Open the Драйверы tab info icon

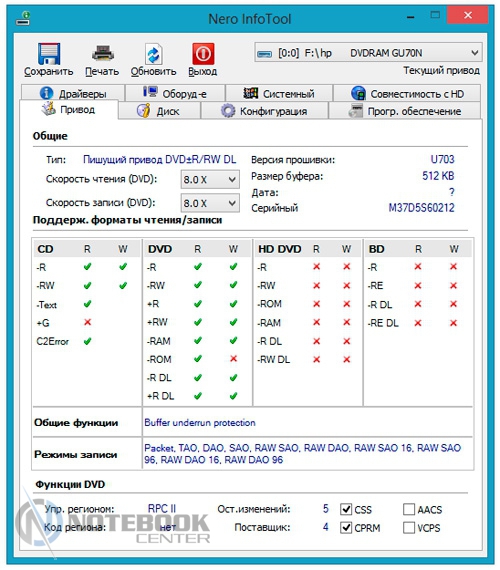tap(46, 93)
